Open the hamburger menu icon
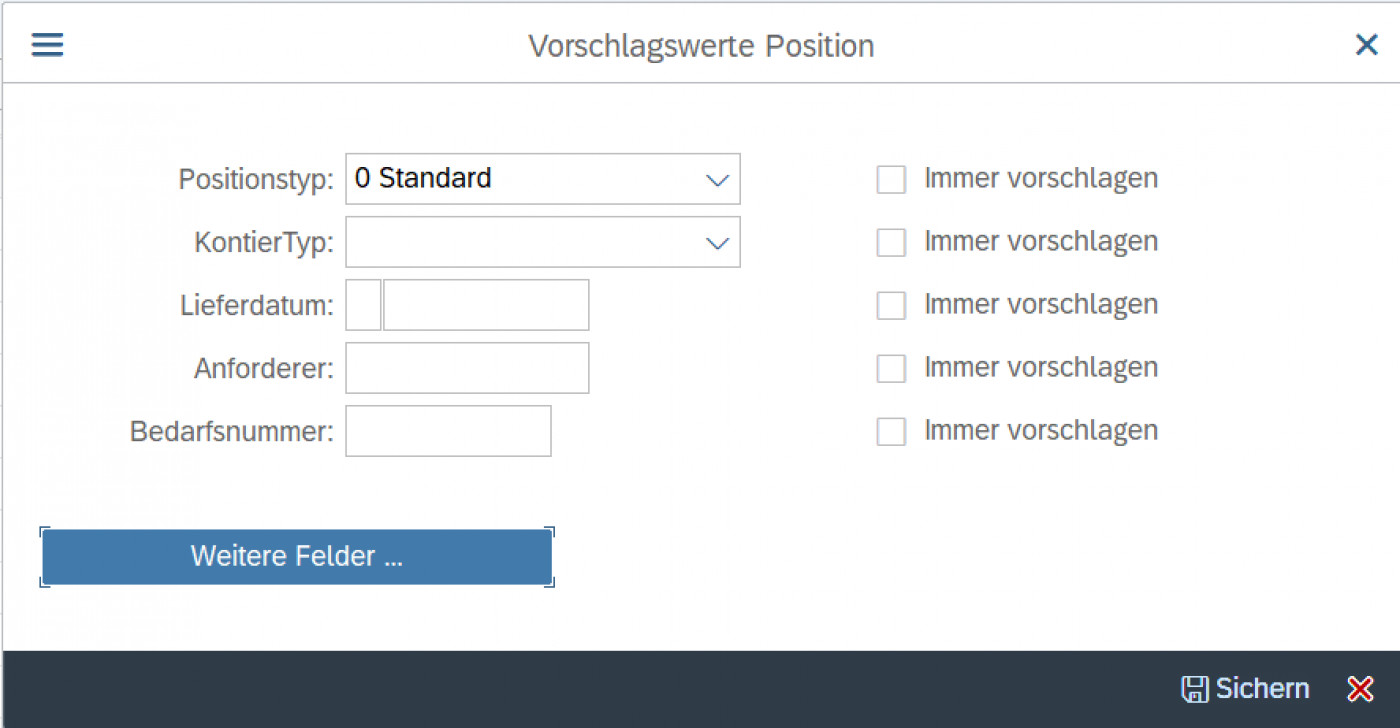The height and width of the screenshot is (728, 1400). coord(46,44)
